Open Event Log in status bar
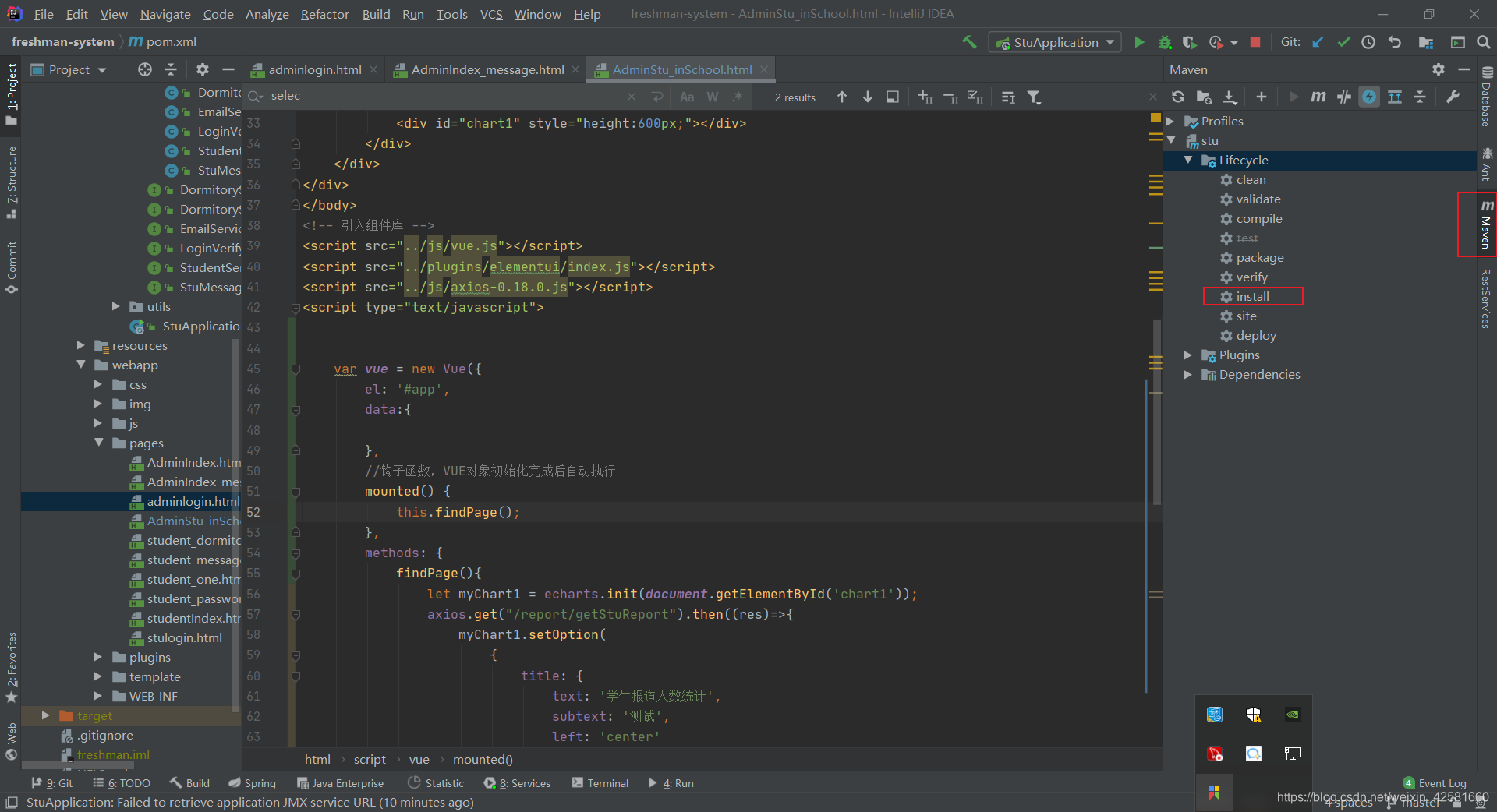The height and width of the screenshot is (812, 1497). coord(1435,783)
